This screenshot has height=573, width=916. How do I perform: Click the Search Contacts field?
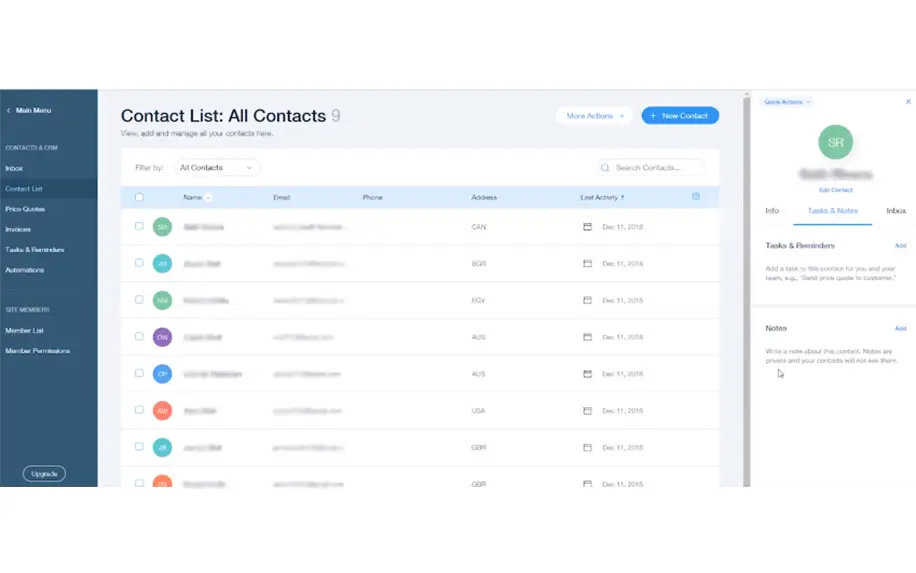pos(650,168)
